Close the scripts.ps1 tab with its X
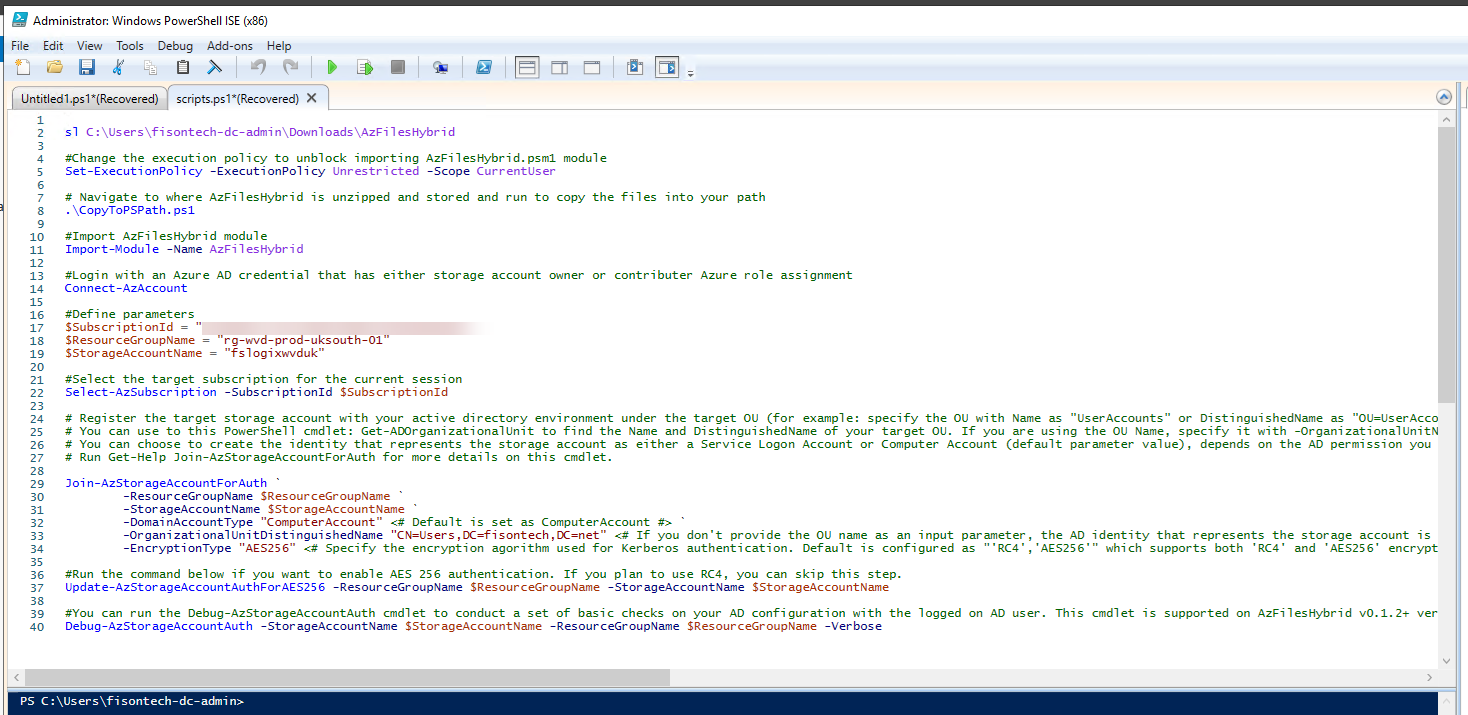1468x715 pixels. pyautogui.click(x=312, y=98)
